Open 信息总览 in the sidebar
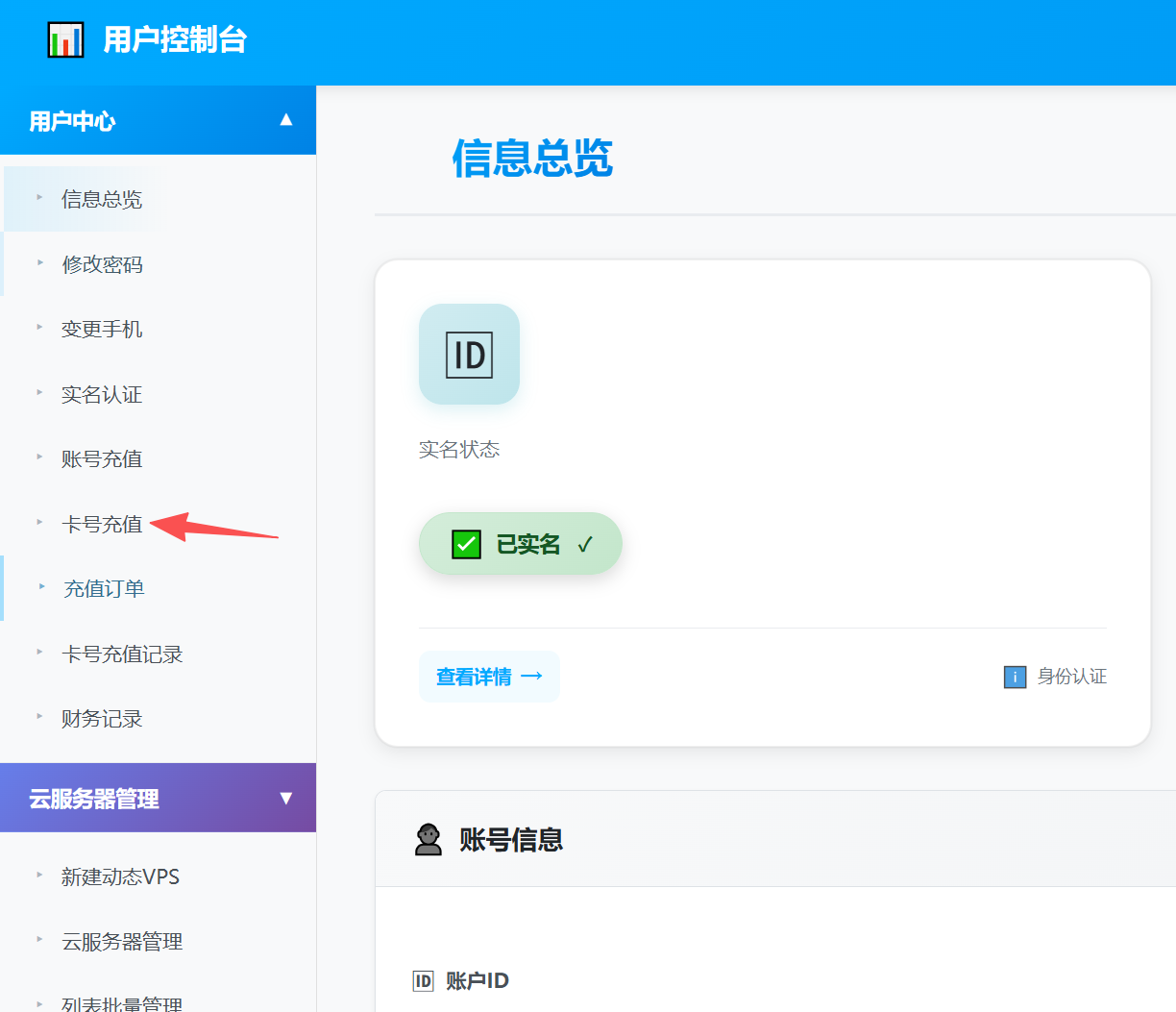Viewport: 1176px width, 1012px height. click(x=102, y=200)
